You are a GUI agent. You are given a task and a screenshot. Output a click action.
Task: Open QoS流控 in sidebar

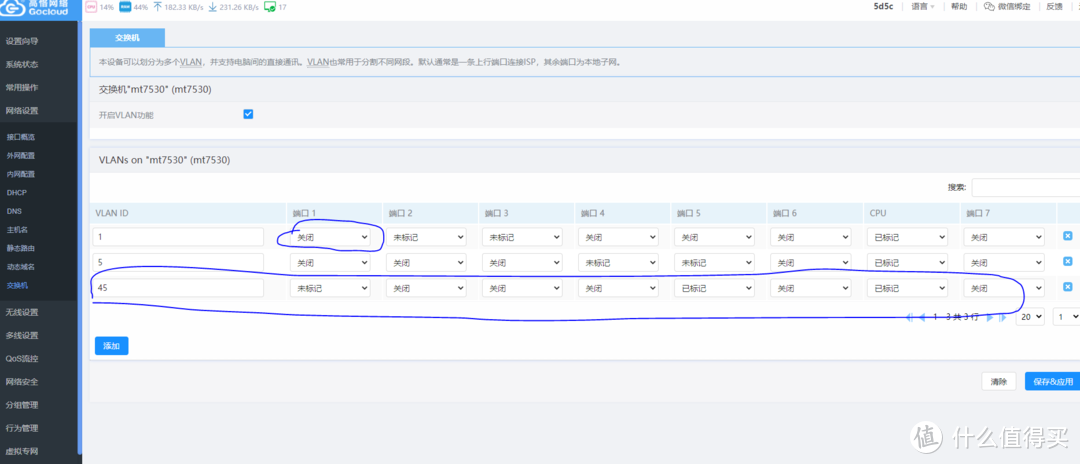(22, 359)
